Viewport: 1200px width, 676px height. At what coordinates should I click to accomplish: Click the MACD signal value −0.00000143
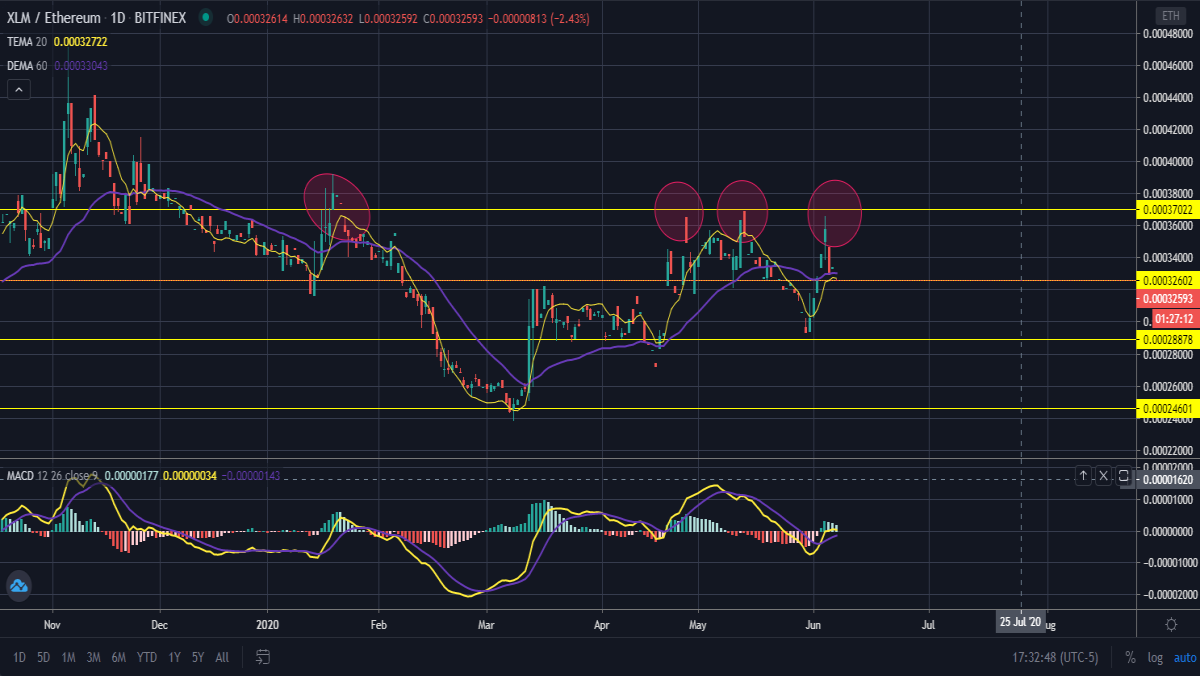tap(250, 475)
